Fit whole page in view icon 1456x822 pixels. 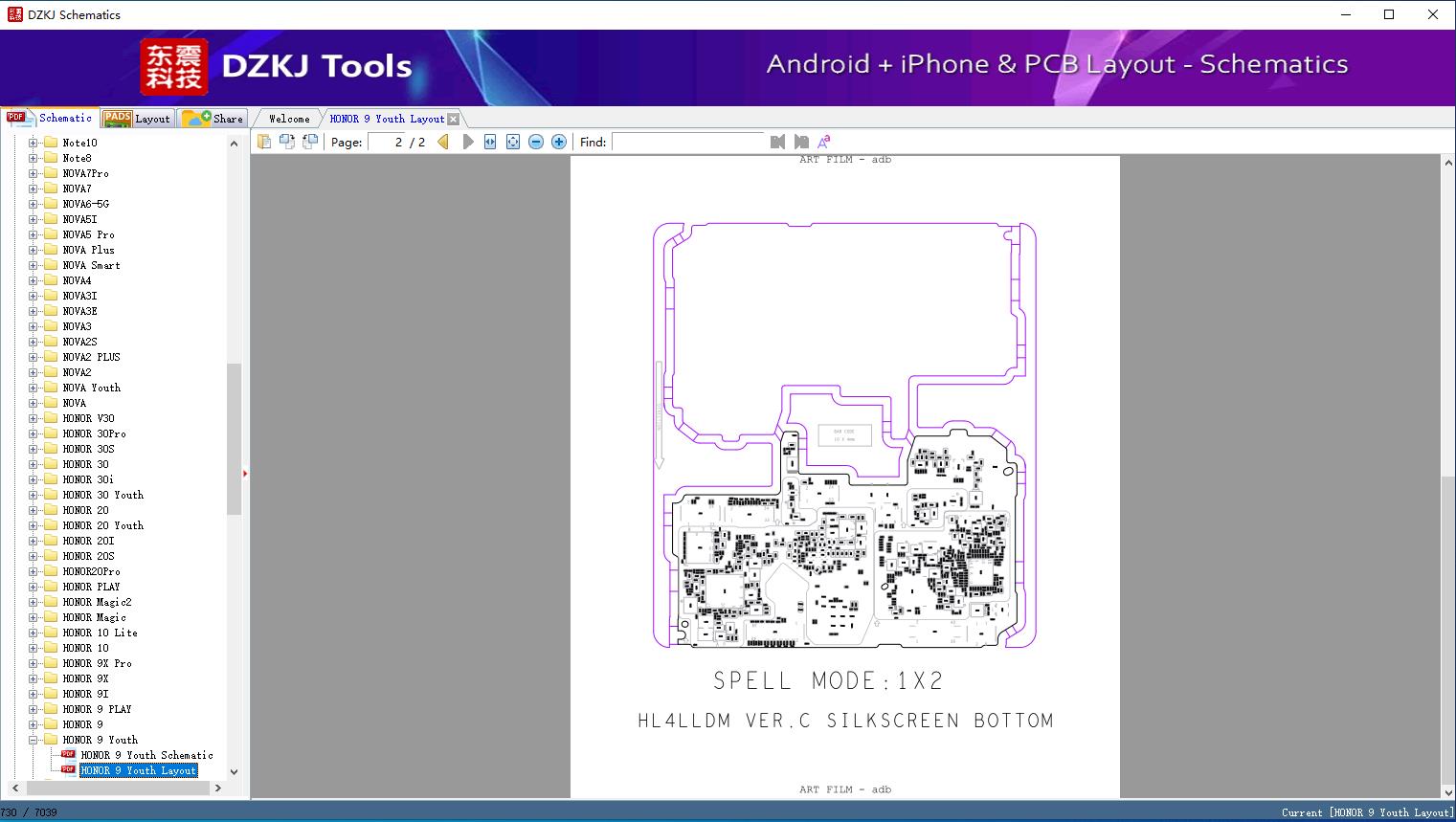[x=513, y=142]
